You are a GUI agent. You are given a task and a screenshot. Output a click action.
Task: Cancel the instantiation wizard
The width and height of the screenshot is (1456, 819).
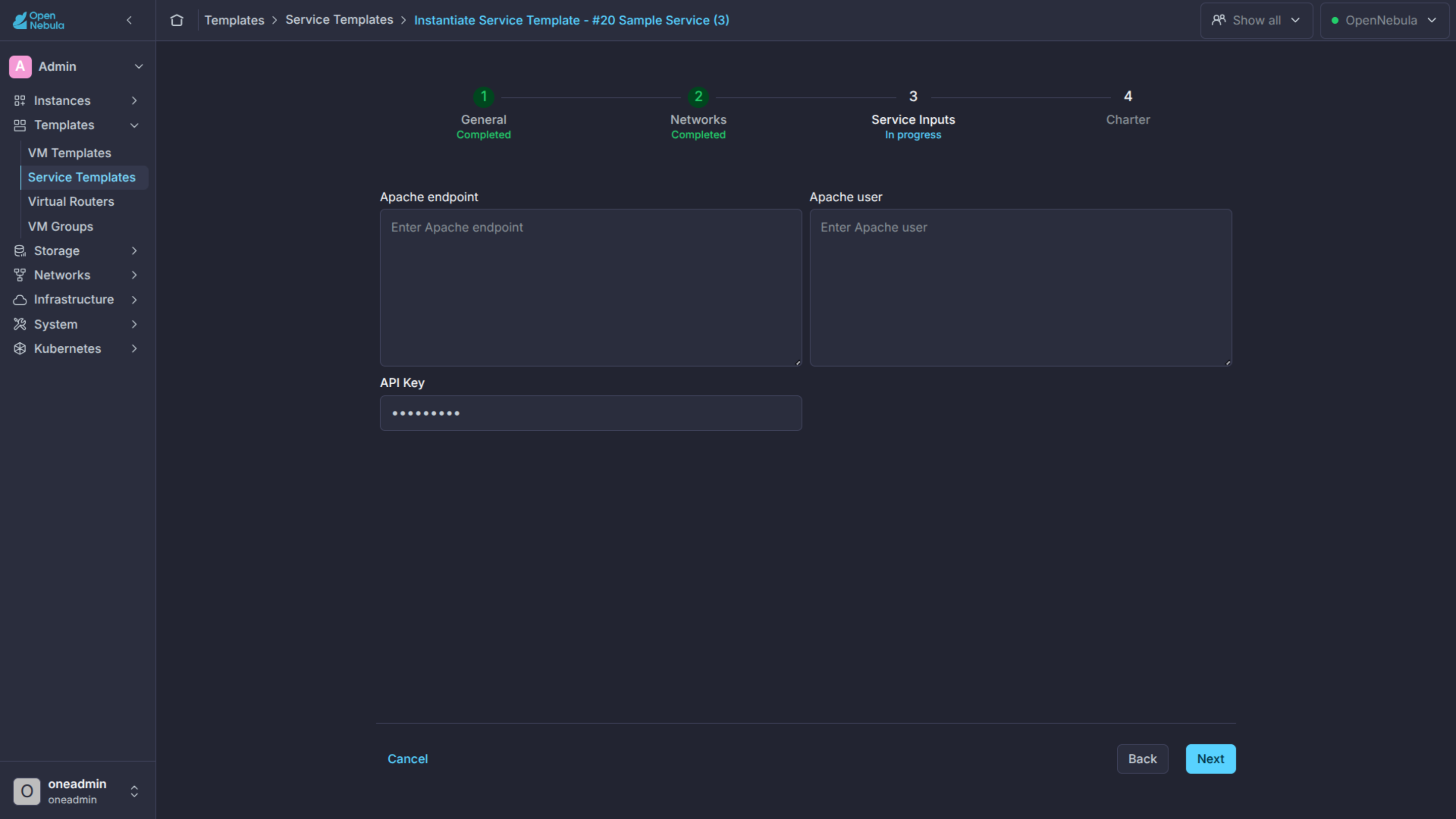pyautogui.click(x=407, y=759)
